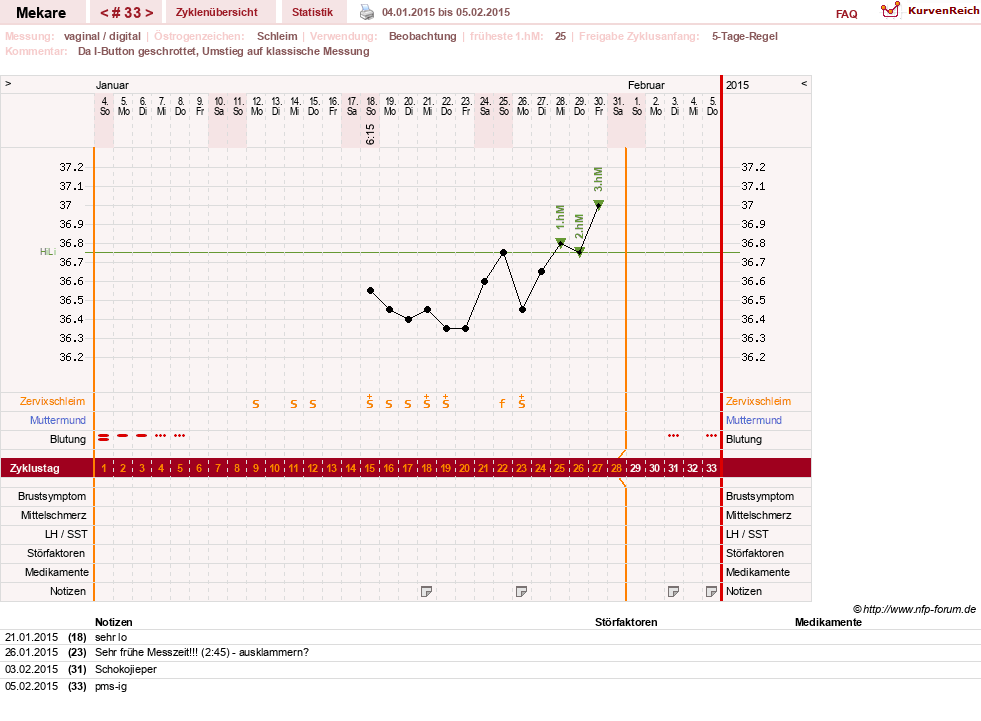This screenshot has width=981, height=721.
Task: Collapse chart with right < arrow
Action: coord(804,83)
